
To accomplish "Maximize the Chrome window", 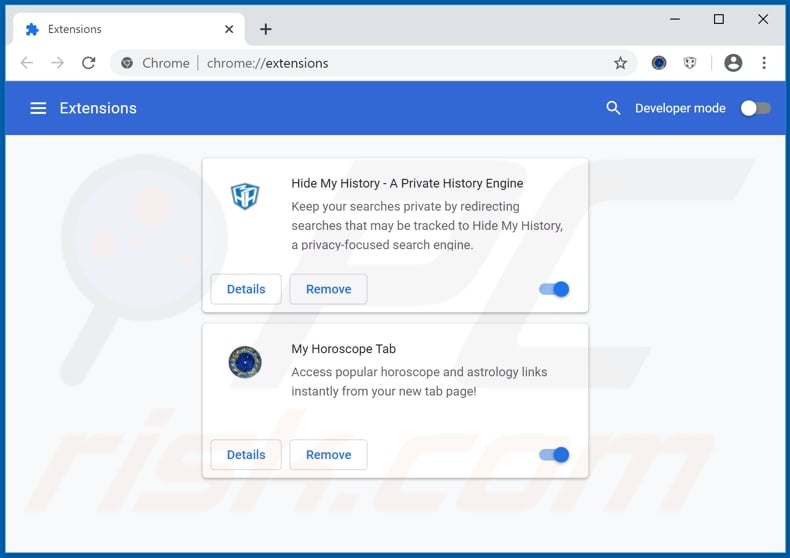I will click(719, 19).
